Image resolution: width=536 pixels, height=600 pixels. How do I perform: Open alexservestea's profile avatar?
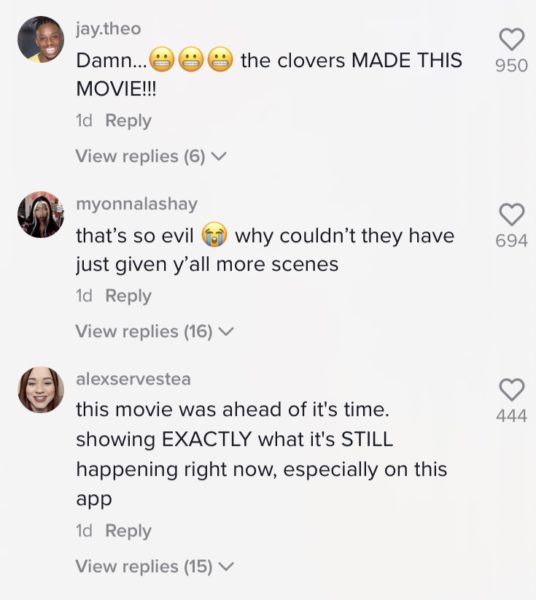[41, 390]
